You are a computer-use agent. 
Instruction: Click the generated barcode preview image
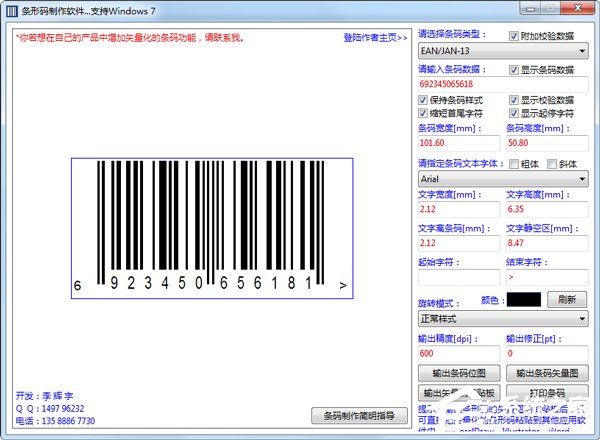click(212, 228)
